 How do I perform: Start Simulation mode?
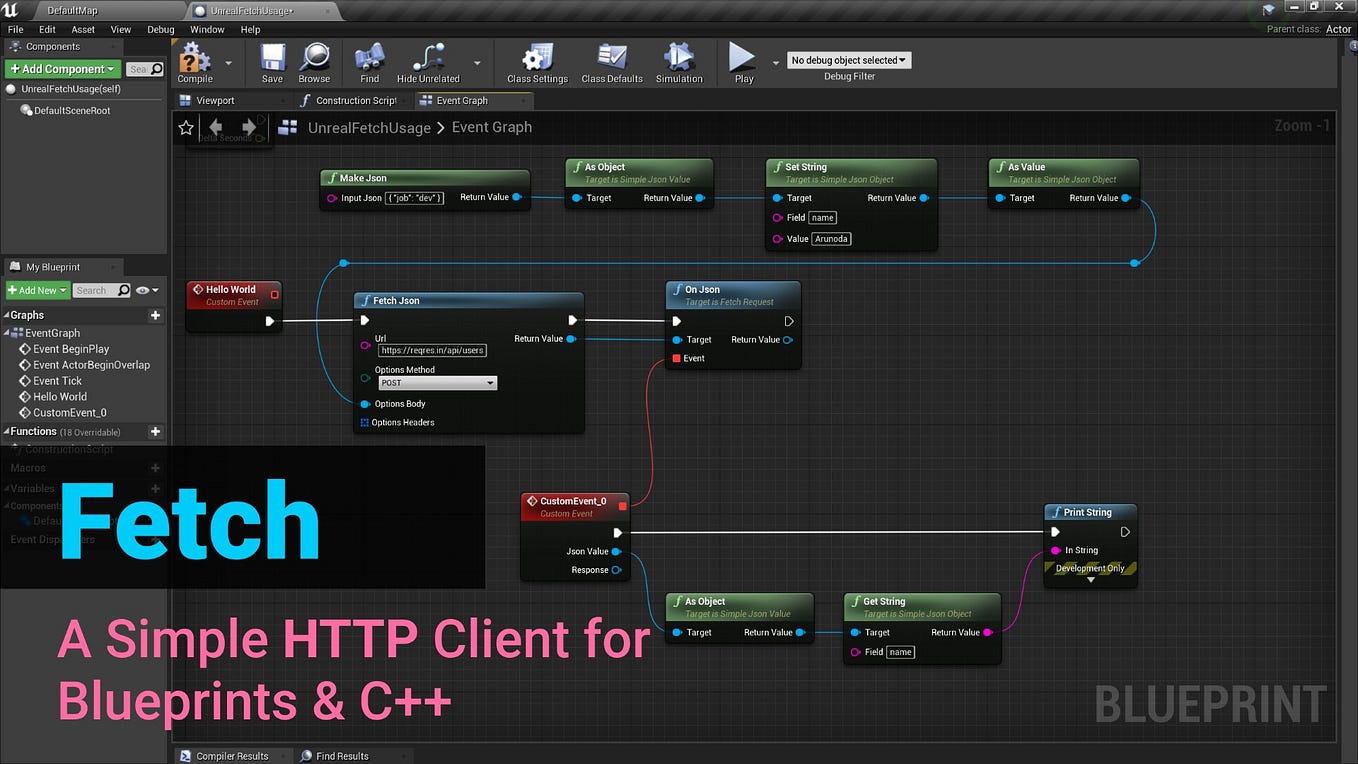pos(679,62)
